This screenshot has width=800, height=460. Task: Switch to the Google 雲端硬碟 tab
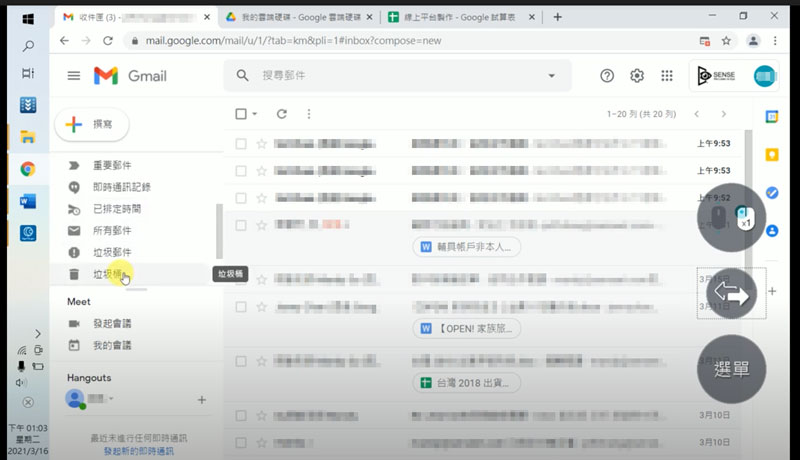click(x=299, y=17)
